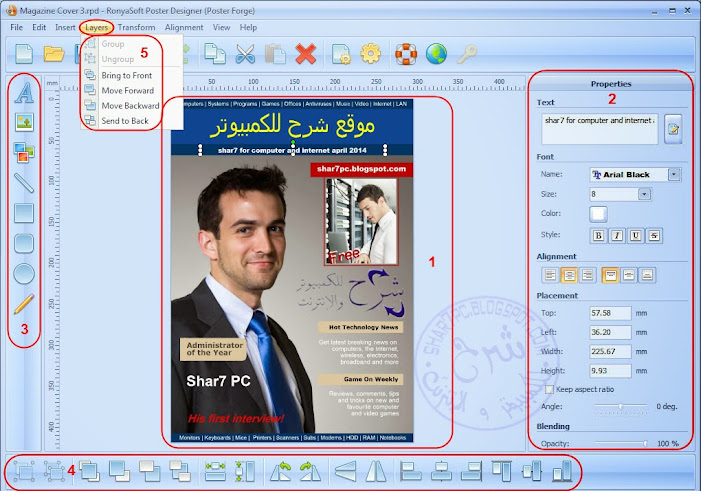The image size is (701, 491).
Task: Click the Left placement input field
Action: point(610,332)
